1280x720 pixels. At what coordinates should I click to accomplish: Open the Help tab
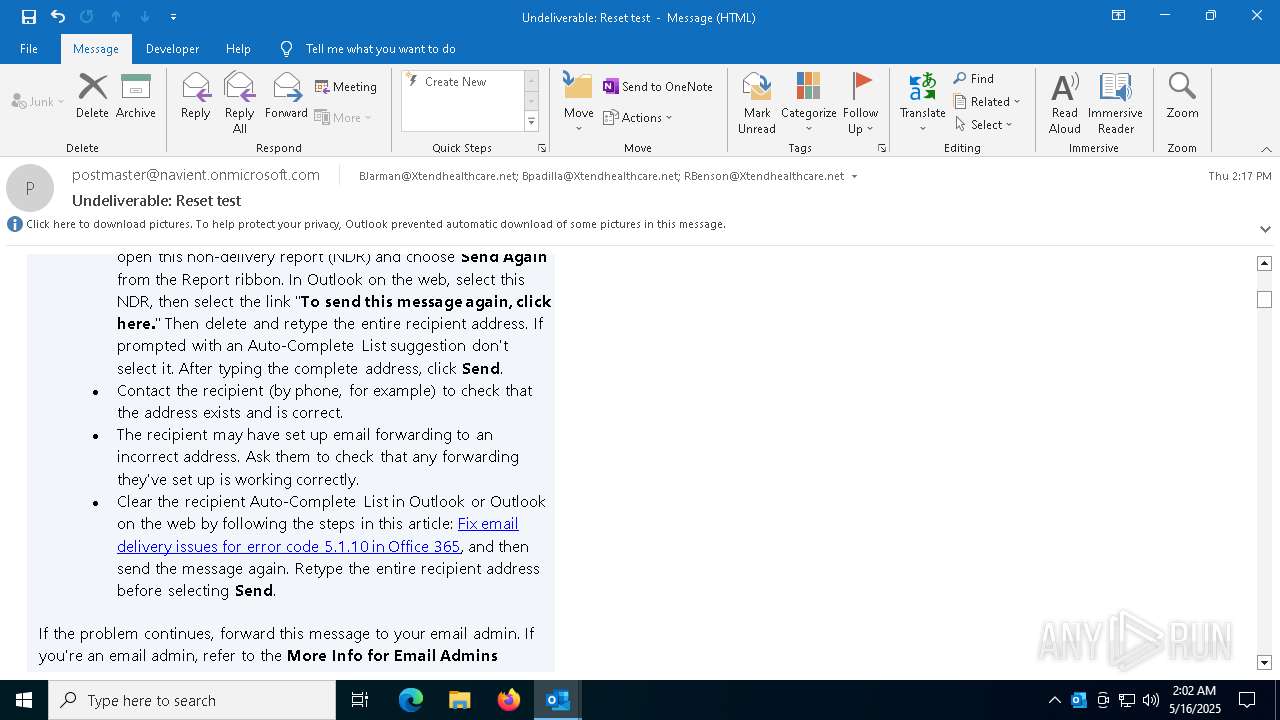[238, 49]
